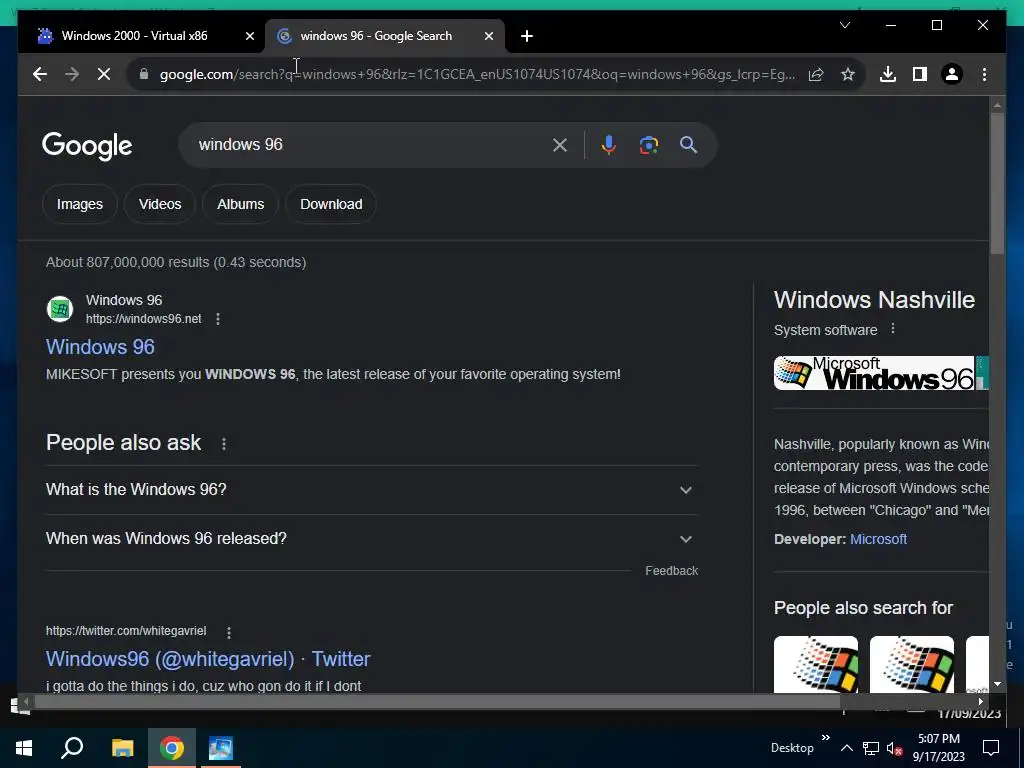Filter results by Images
The width and height of the screenshot is (1024, 768).
click(80, 204)
